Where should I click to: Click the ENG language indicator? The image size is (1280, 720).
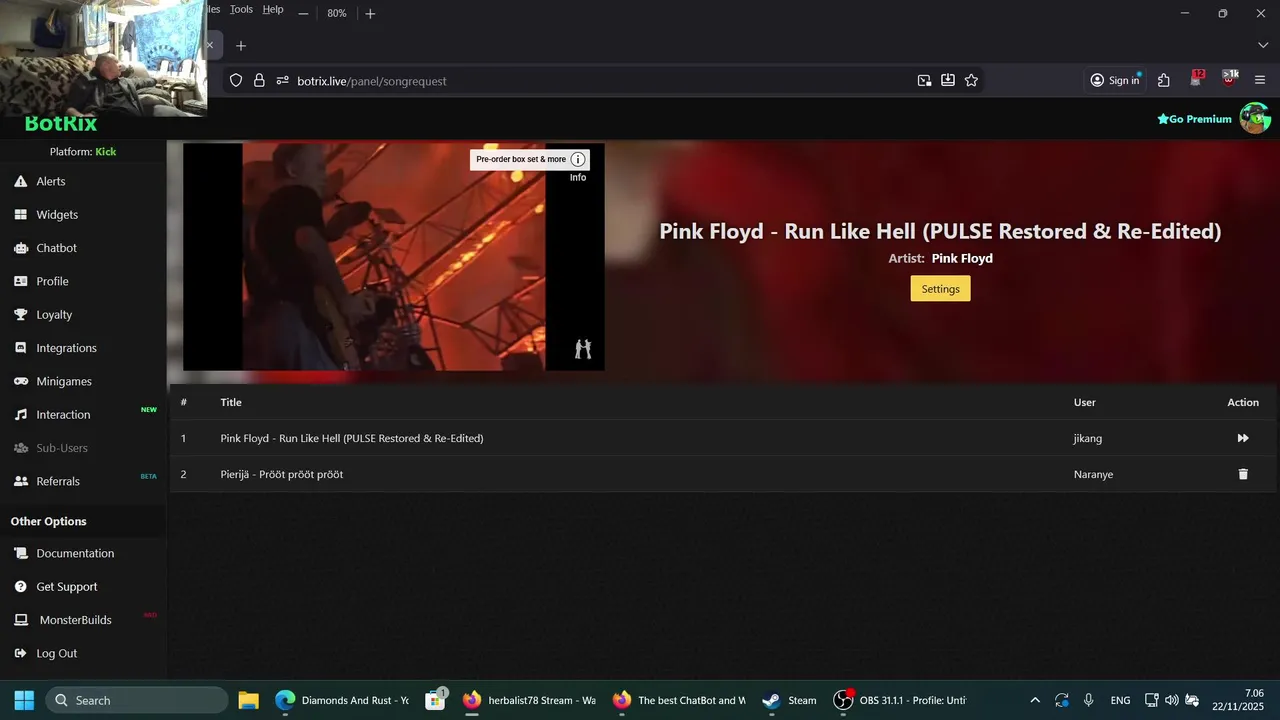pyautogui.click(x=1120, y=700)
